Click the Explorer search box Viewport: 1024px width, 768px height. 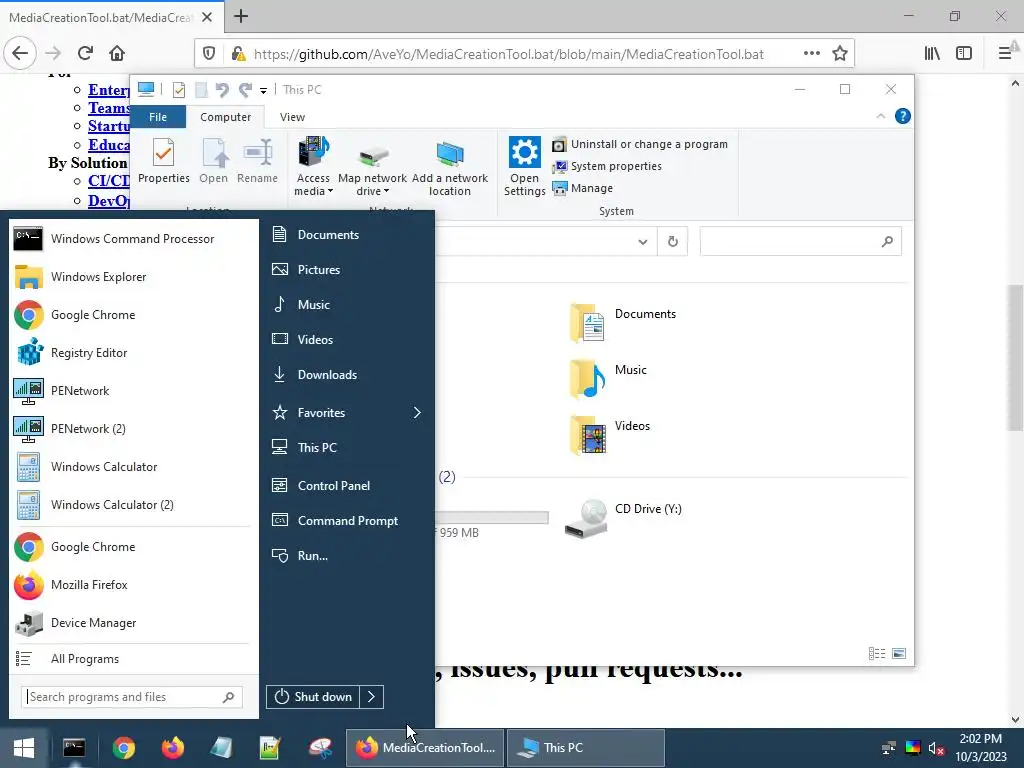click(x=801, y=242)
